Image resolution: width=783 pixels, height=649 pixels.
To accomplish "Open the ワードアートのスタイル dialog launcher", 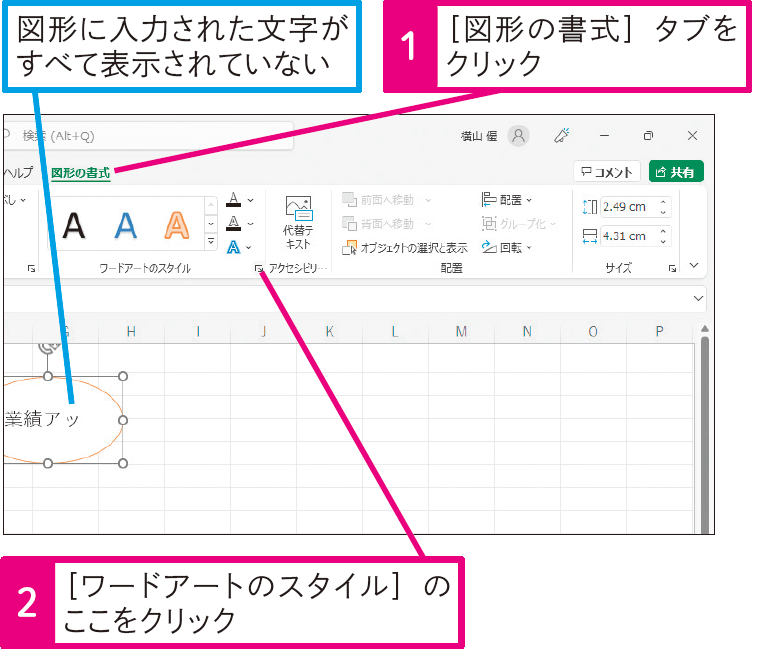I will click(259, 269).
